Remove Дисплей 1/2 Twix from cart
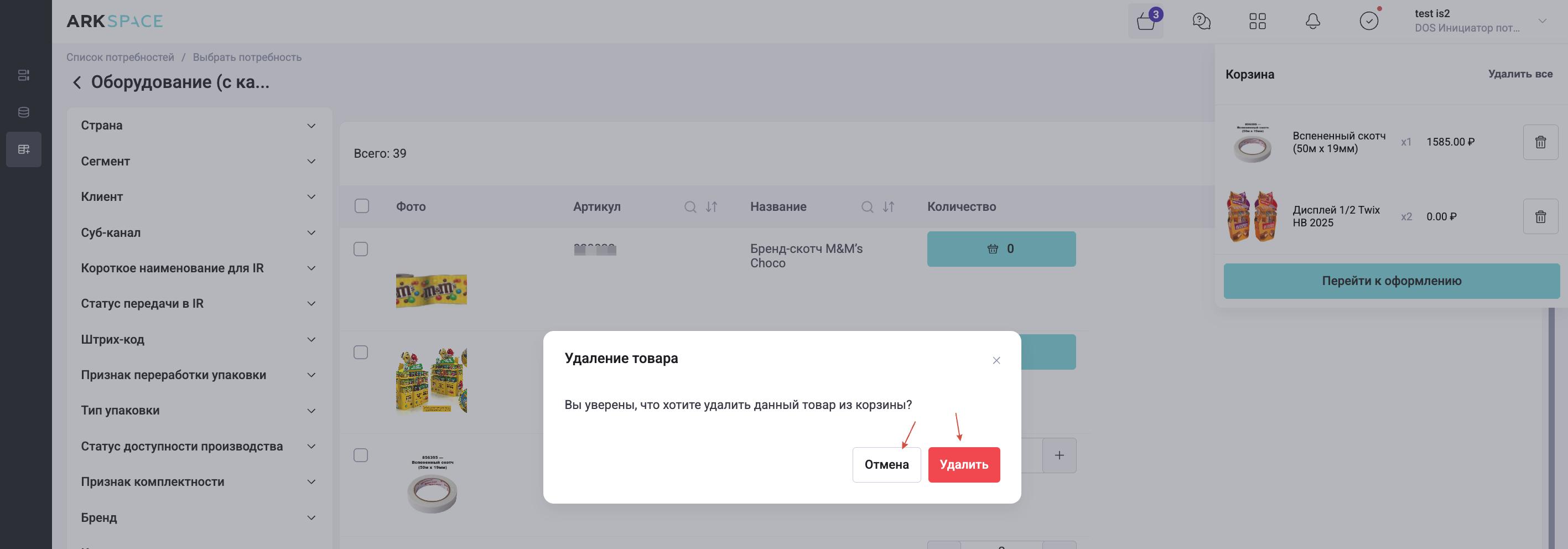The height and width of the screenshot is (549, 1568). point(1540,217)
